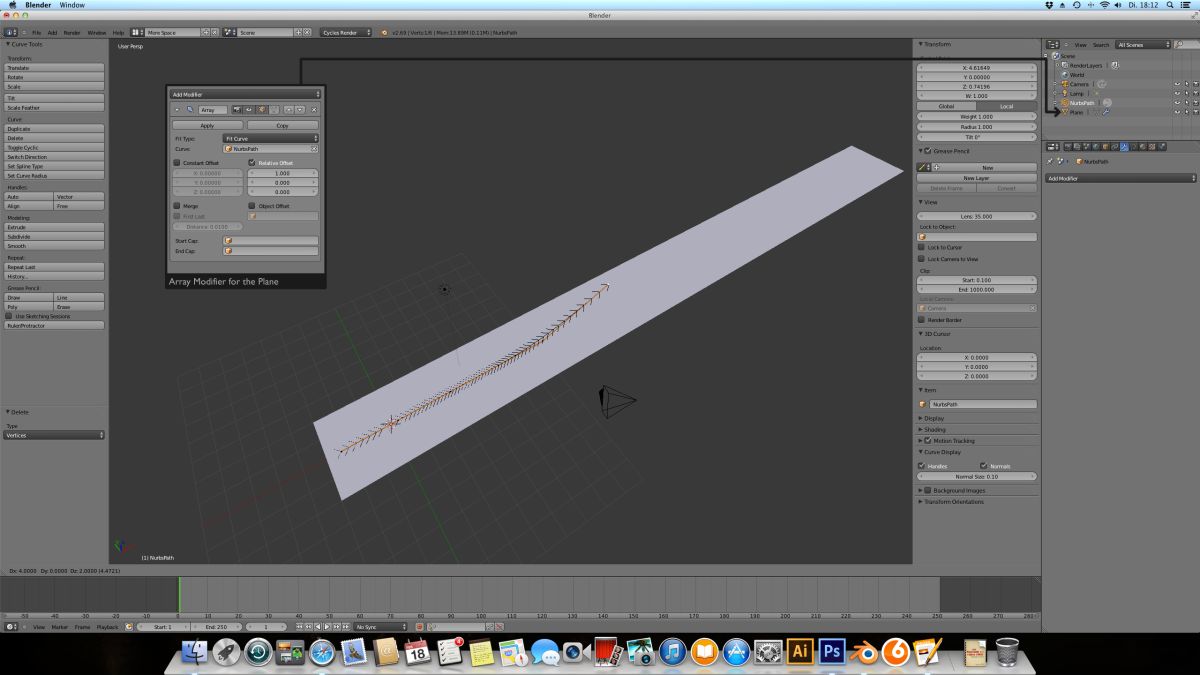1200x675 pixels.
Task: Toggle the Render Border checkbox
Action: pos(922,320)
